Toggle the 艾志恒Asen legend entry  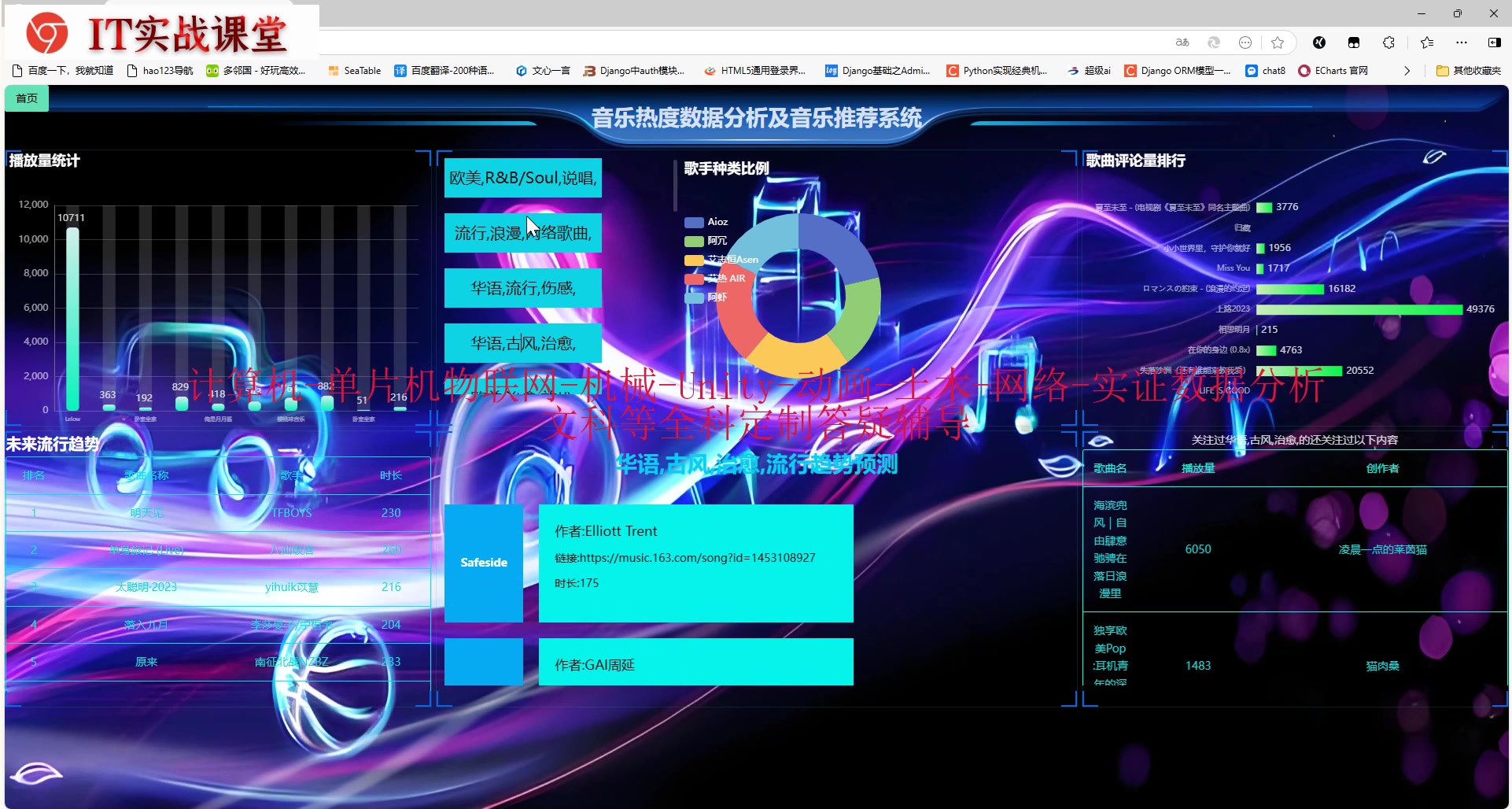click(721, 260)
